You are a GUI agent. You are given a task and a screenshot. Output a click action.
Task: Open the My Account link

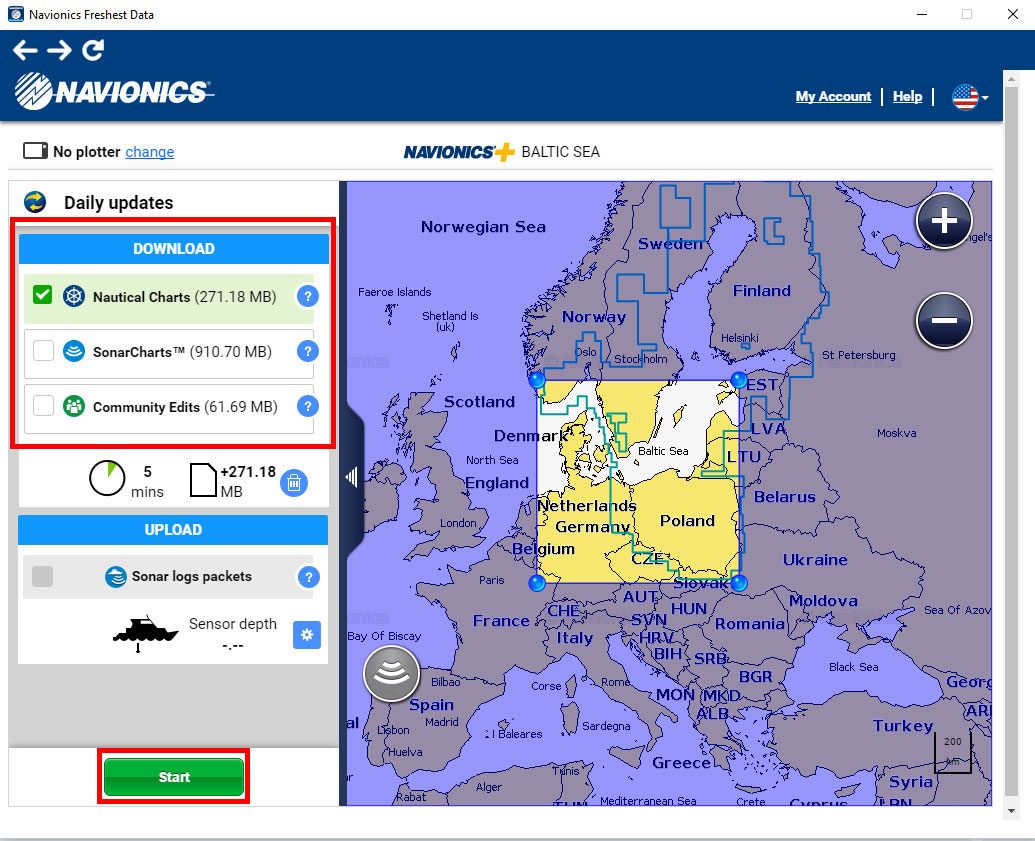pyautogui.click(x=833, y=96)
